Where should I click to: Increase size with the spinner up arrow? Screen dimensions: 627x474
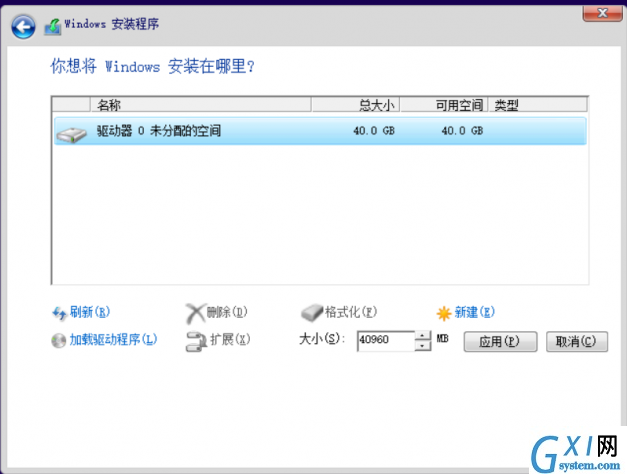tap(423, 336)
